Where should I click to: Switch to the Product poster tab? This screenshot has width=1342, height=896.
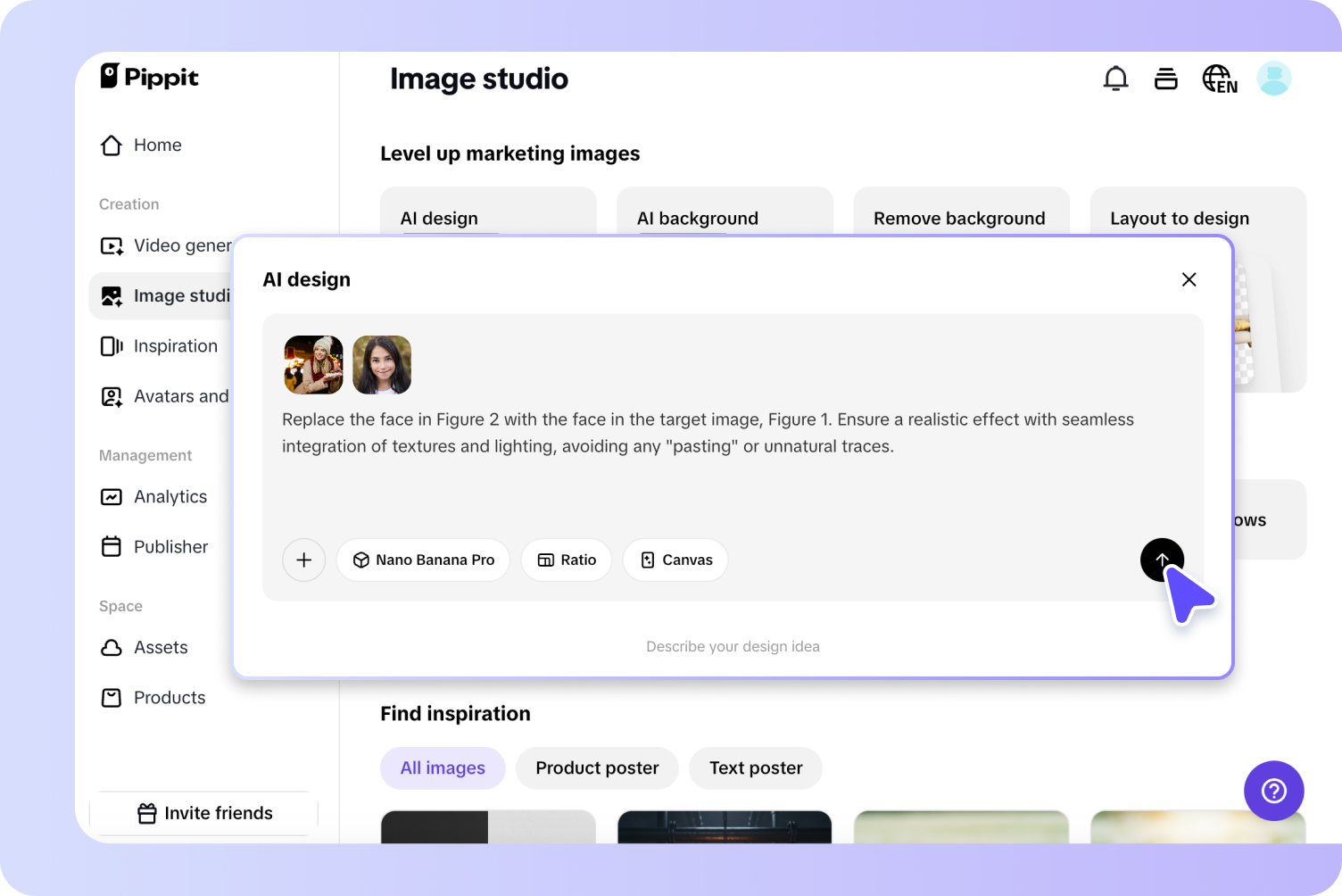click(x=596, y=767)
